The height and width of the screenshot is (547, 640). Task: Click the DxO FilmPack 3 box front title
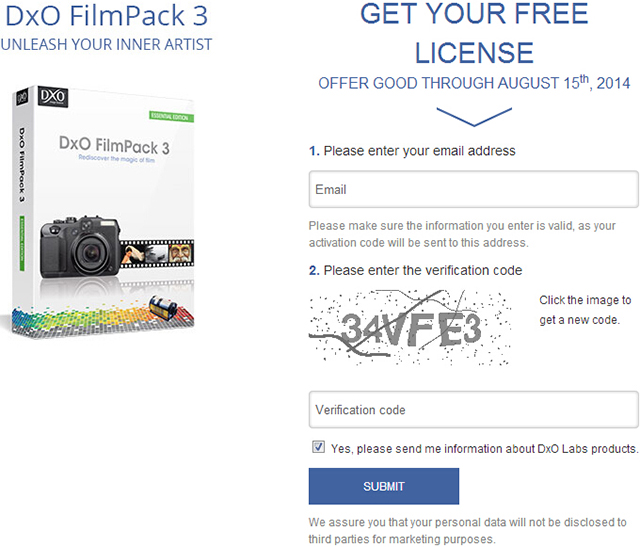point(114,146)
